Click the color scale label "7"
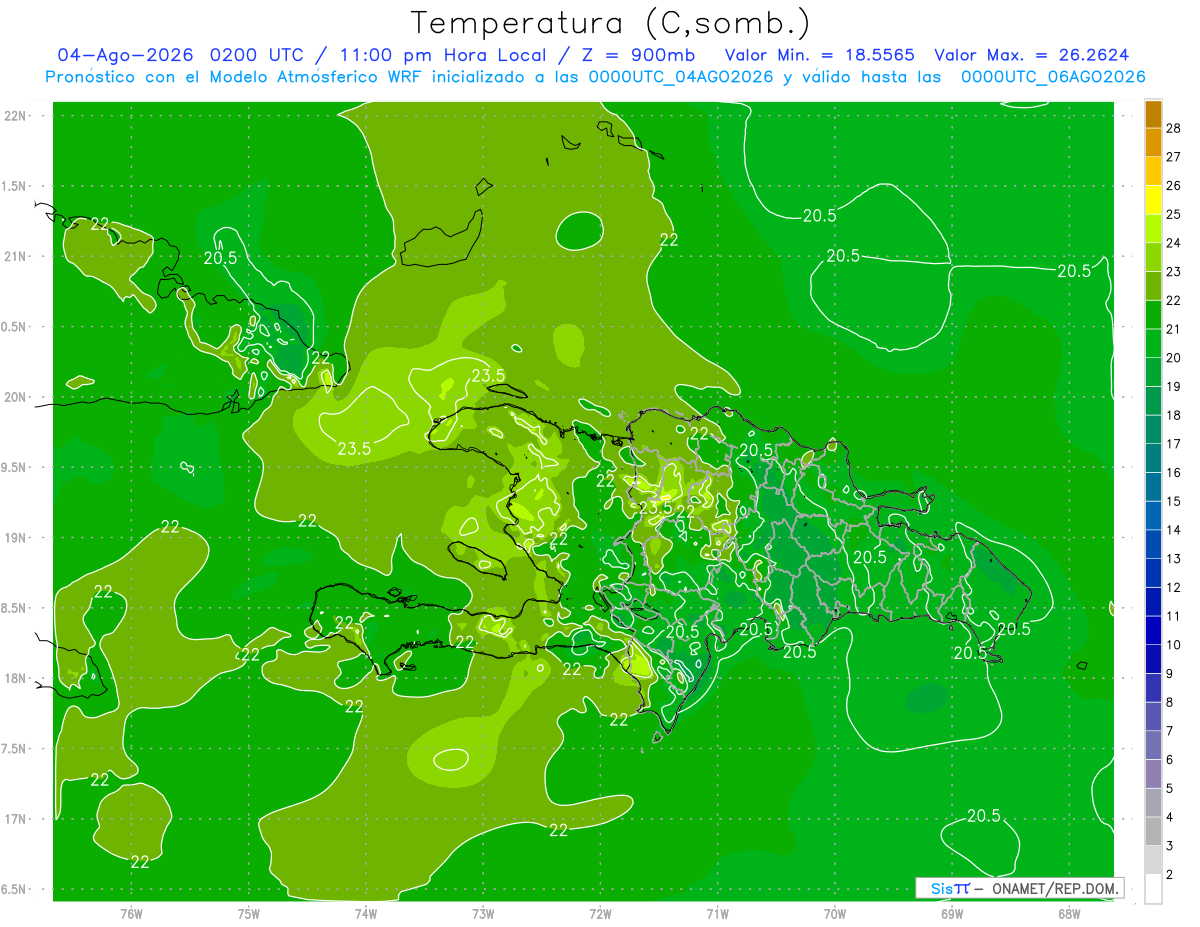 click(x=1170, y=731)
